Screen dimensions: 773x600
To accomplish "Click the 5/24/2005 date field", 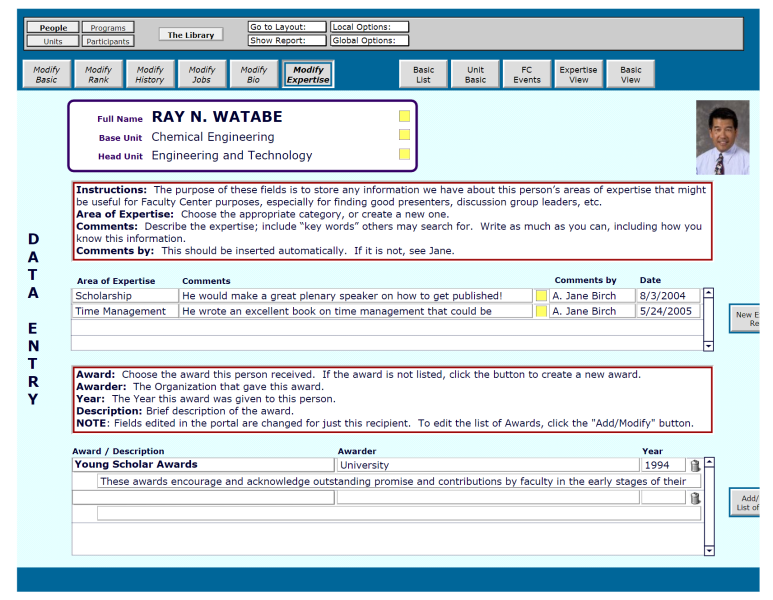I will pos(668,311).
